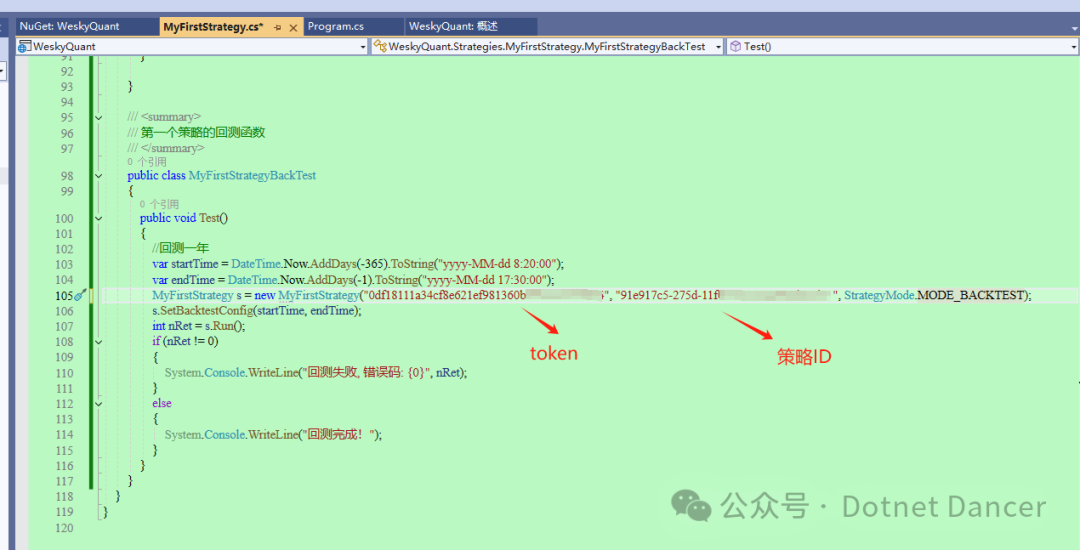Image resolution: width=1080 pixels, height=550 pixels.
Task: Click the class icon in type dropdown
Action: [x=380, y=47]
